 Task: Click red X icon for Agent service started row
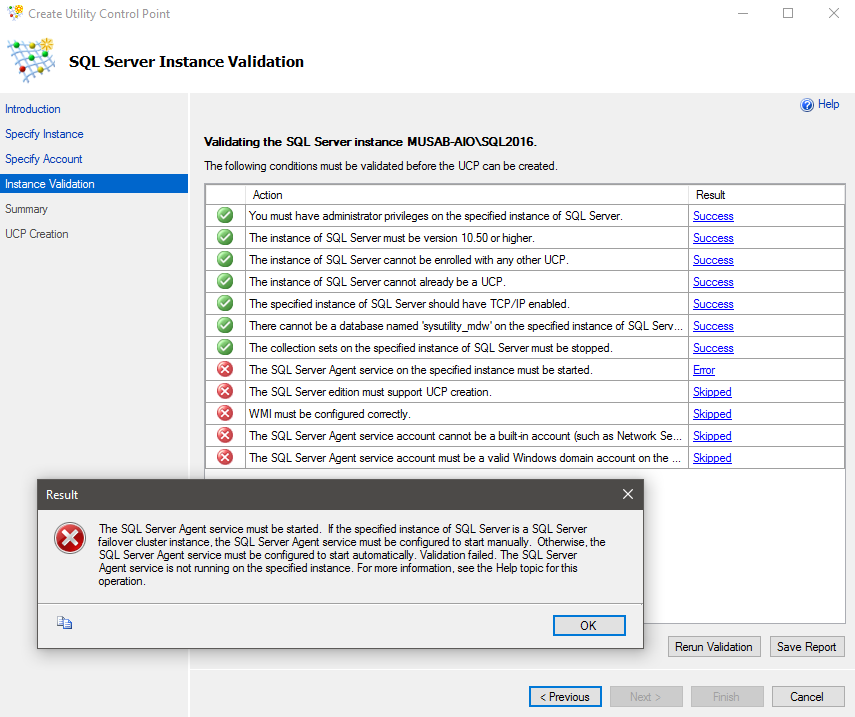tap(225, 370)
